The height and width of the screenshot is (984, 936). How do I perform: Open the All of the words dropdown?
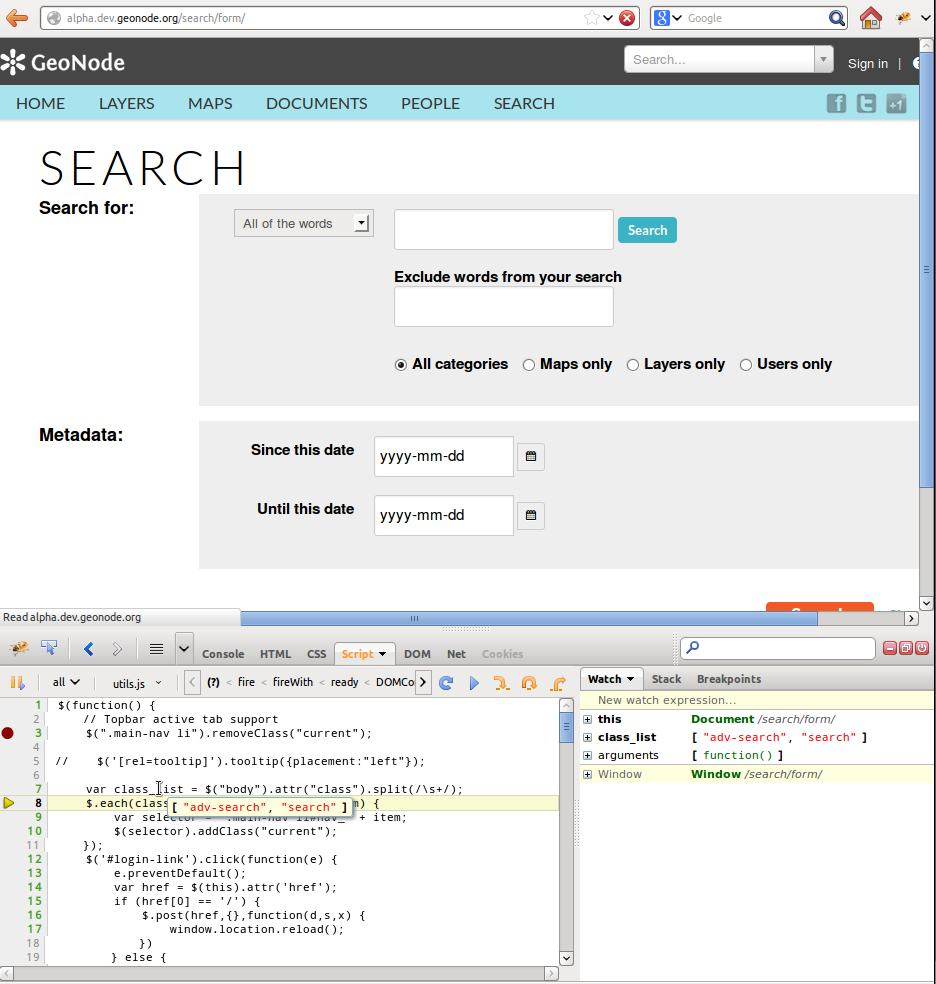click(x=304, y=223)
